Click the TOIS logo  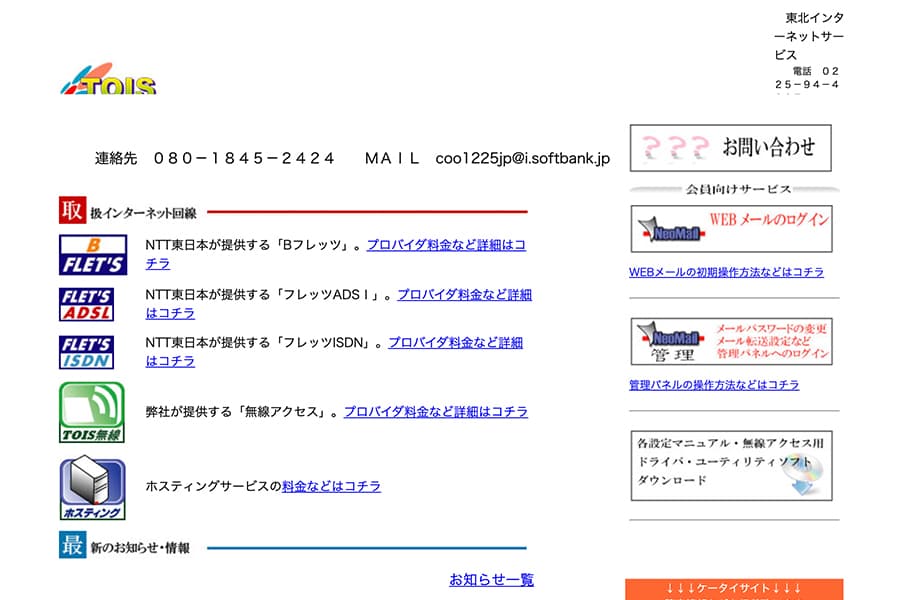click(x=108, y=83)
